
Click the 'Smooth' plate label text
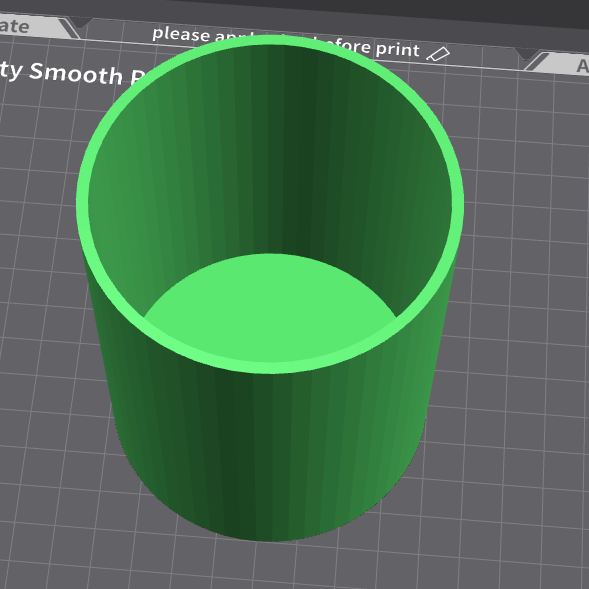pyautogui.click(x=76, y=73)
